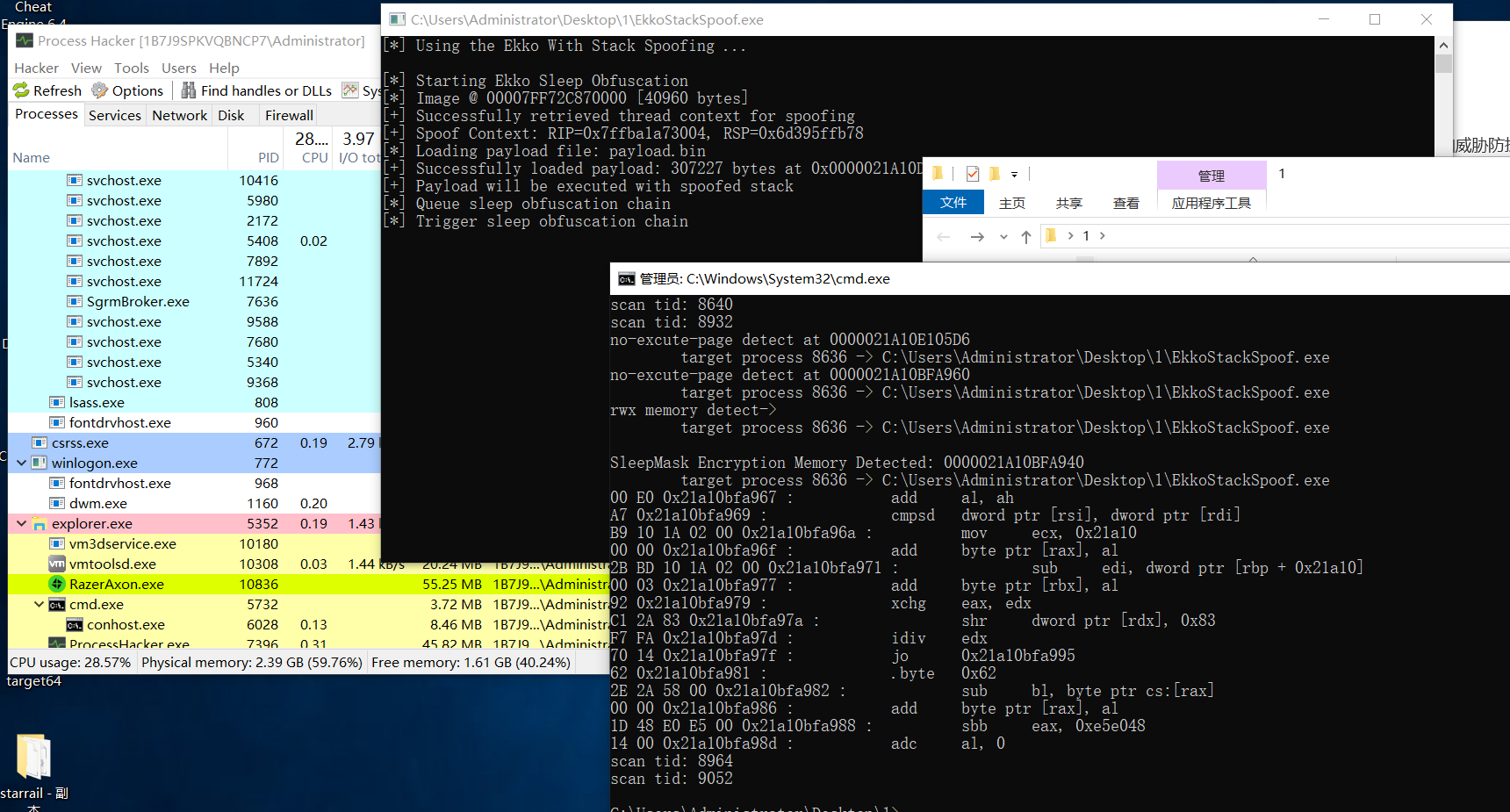Click the chevron before folder 1 in address bar
The height and width of the screenshot is (812, 1510).
1071,235
